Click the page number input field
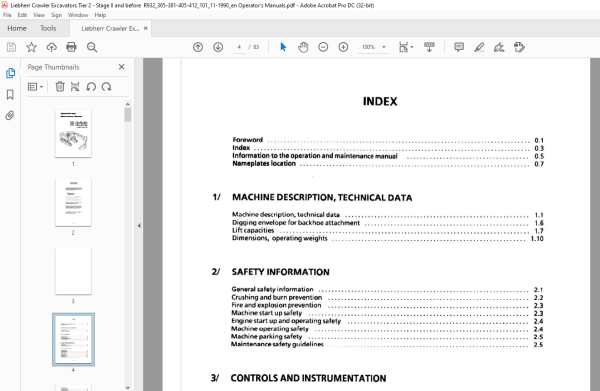600x391 pixels. 239,47
